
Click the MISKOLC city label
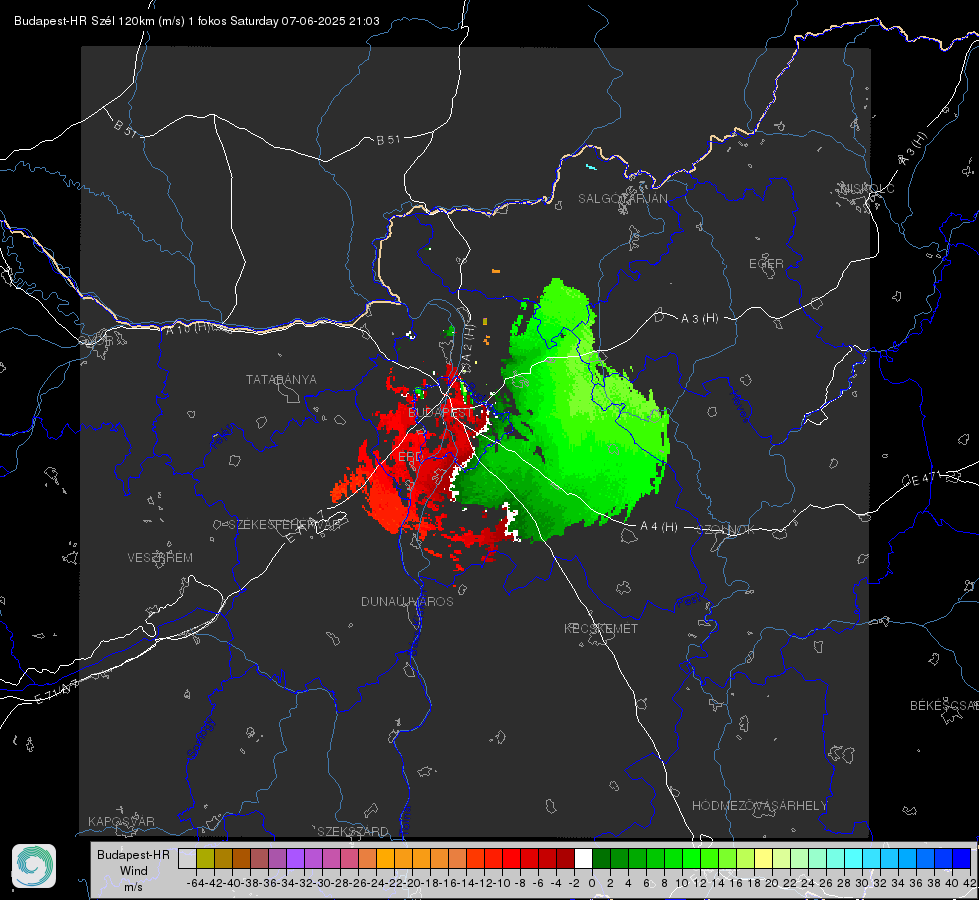867,189
